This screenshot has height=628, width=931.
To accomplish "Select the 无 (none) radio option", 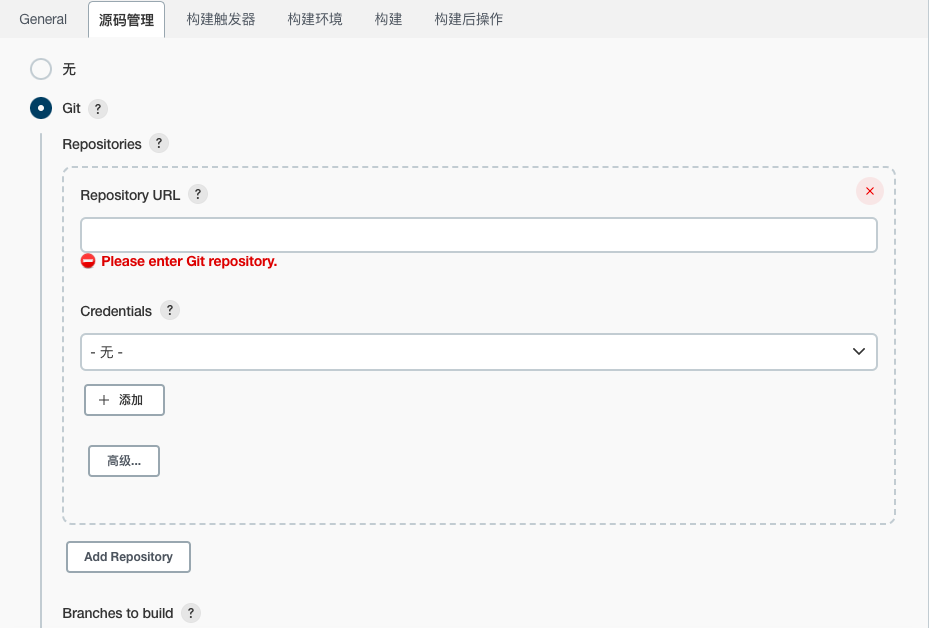I will pyautogui.click(x=40, y=69).
